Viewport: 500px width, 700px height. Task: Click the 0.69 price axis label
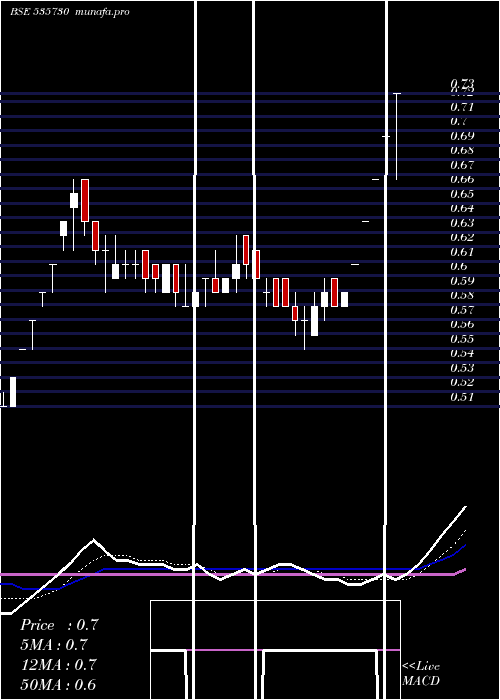462,136
